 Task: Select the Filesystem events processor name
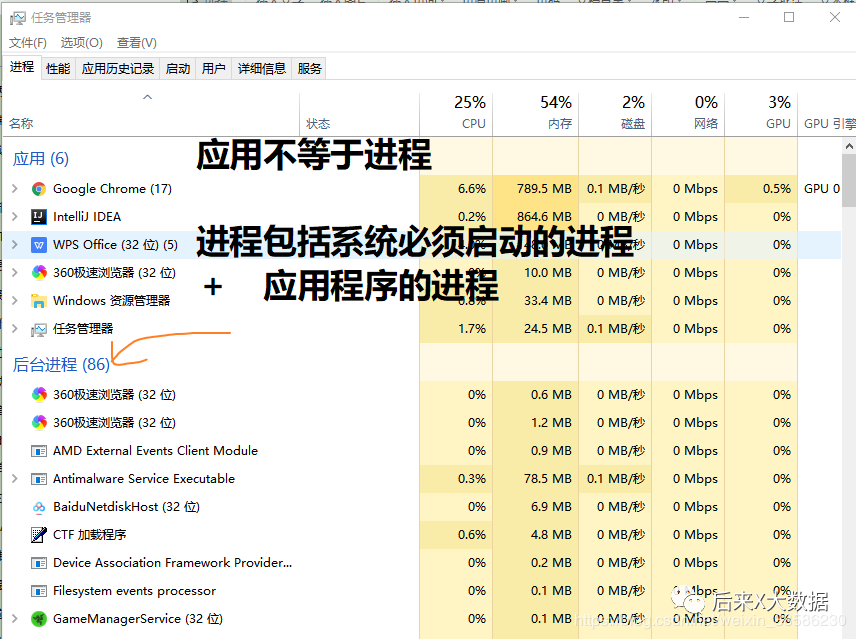[134, 591]
